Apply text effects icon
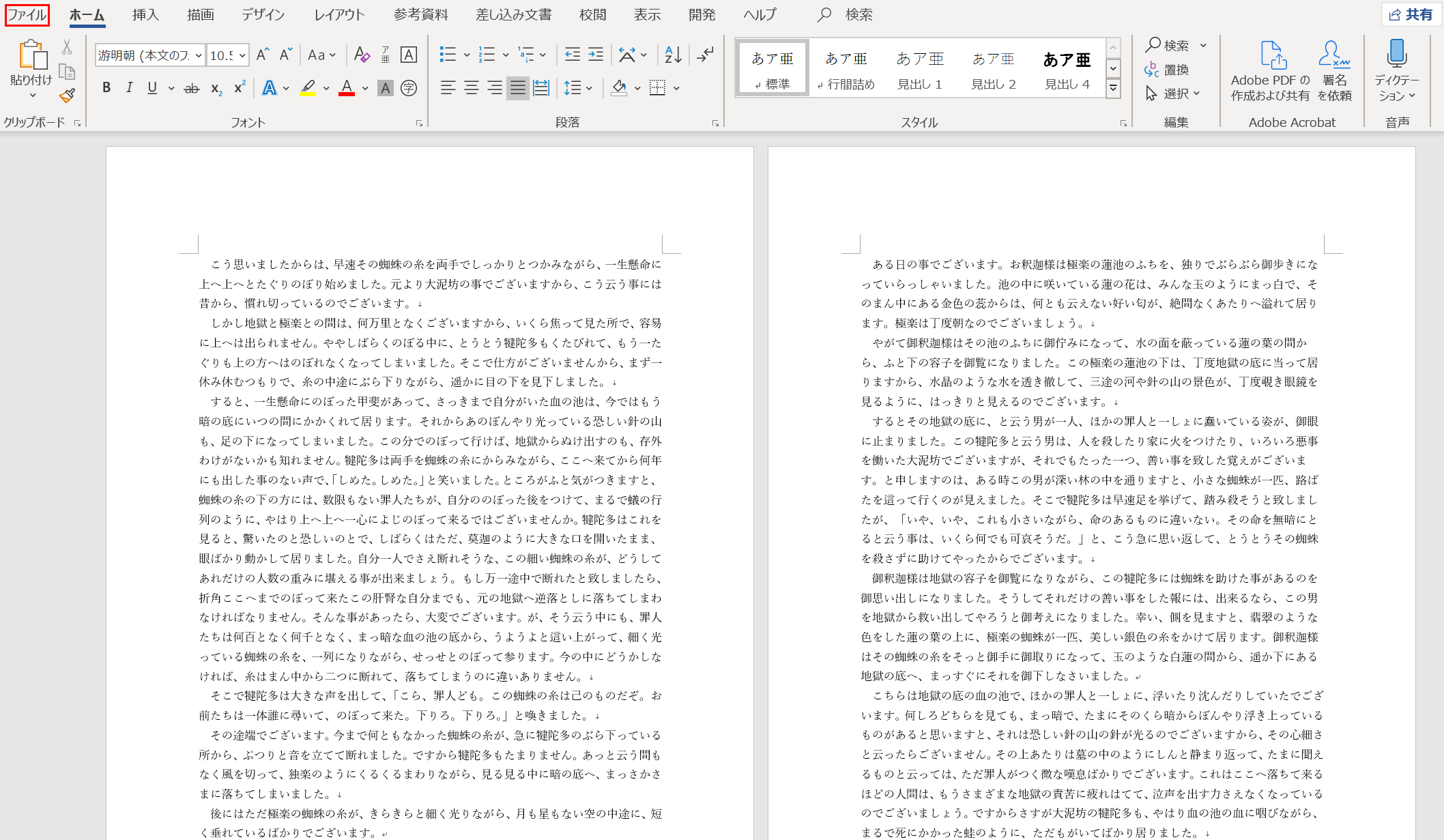 [270, 88]
